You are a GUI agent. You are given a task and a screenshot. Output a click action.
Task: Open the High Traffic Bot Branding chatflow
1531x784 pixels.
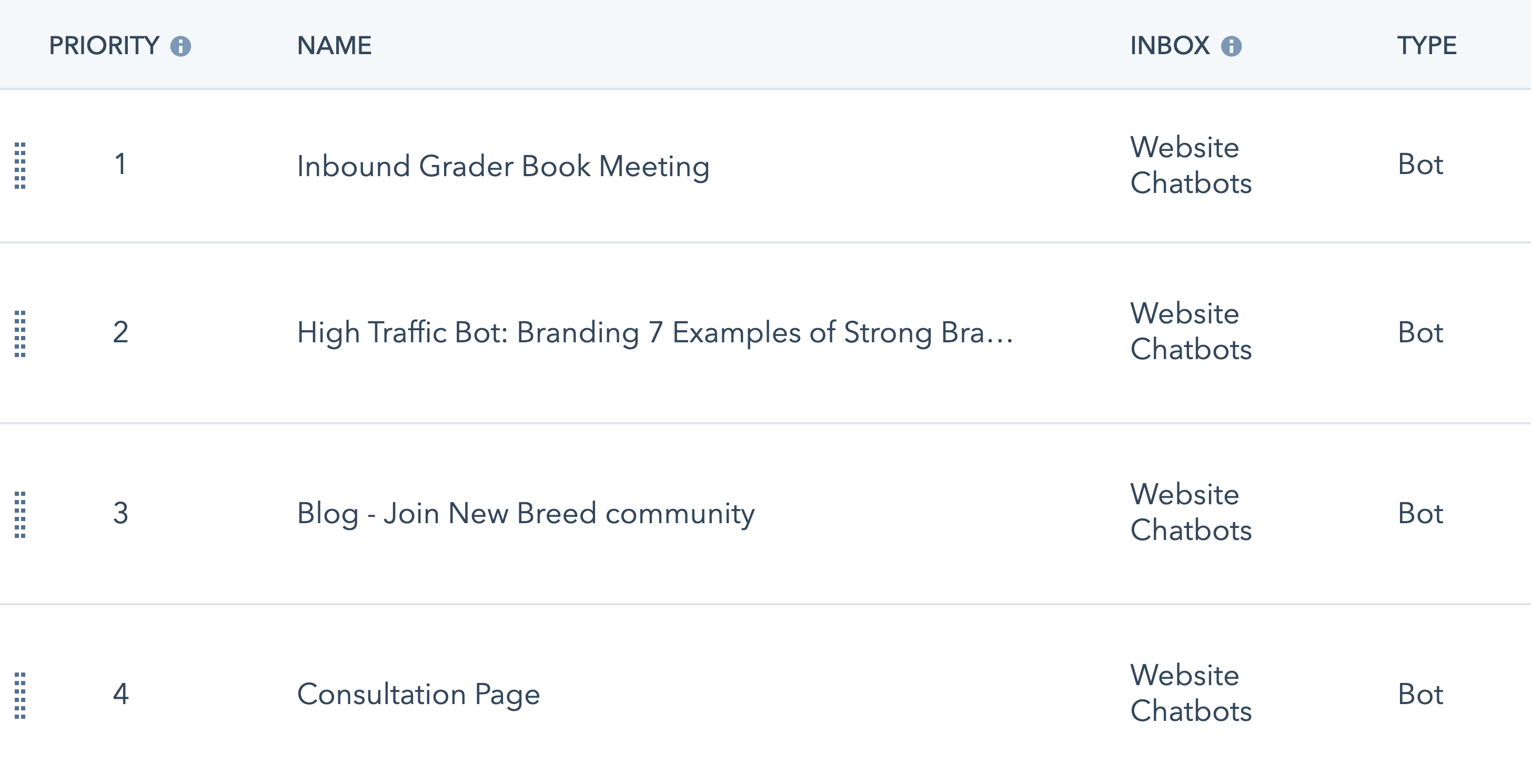(x=654, y=332)
